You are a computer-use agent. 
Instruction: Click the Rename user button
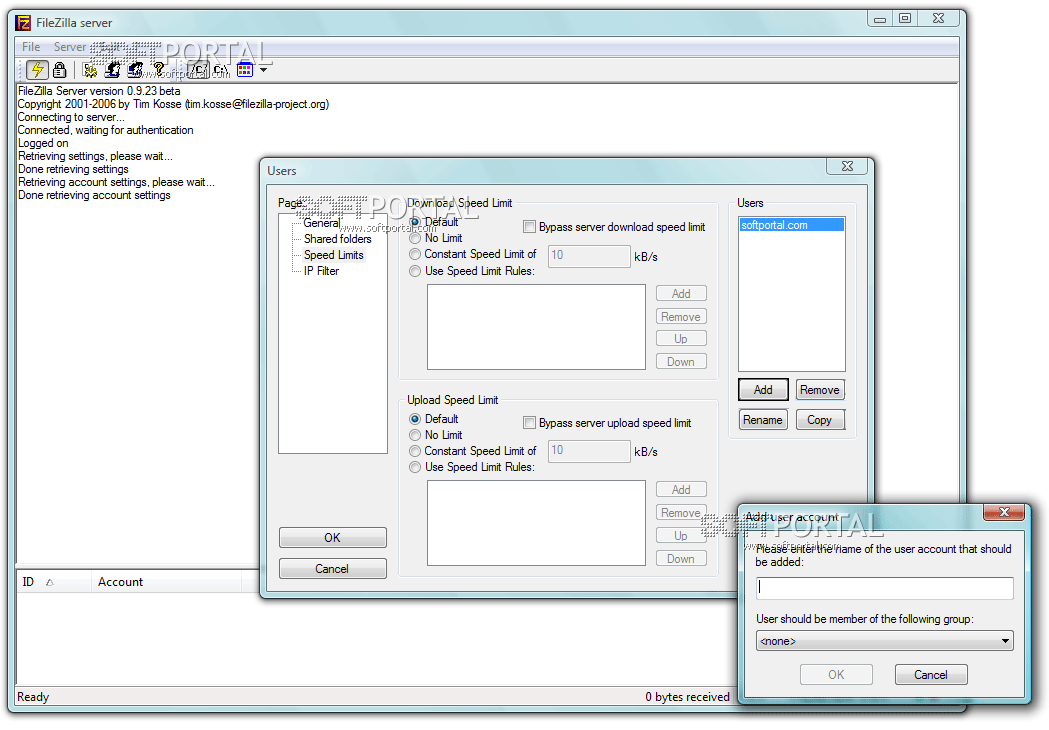(x=763, y=420)
